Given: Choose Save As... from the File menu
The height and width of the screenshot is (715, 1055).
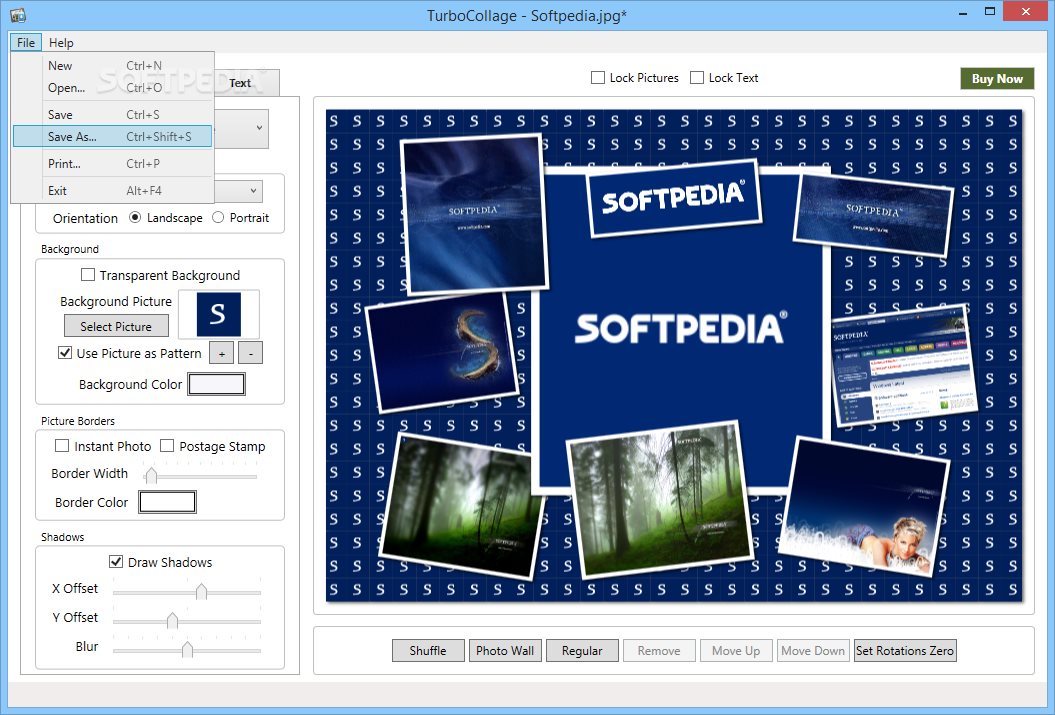Looking at the screenshot, I should click(x=112, y=137).
